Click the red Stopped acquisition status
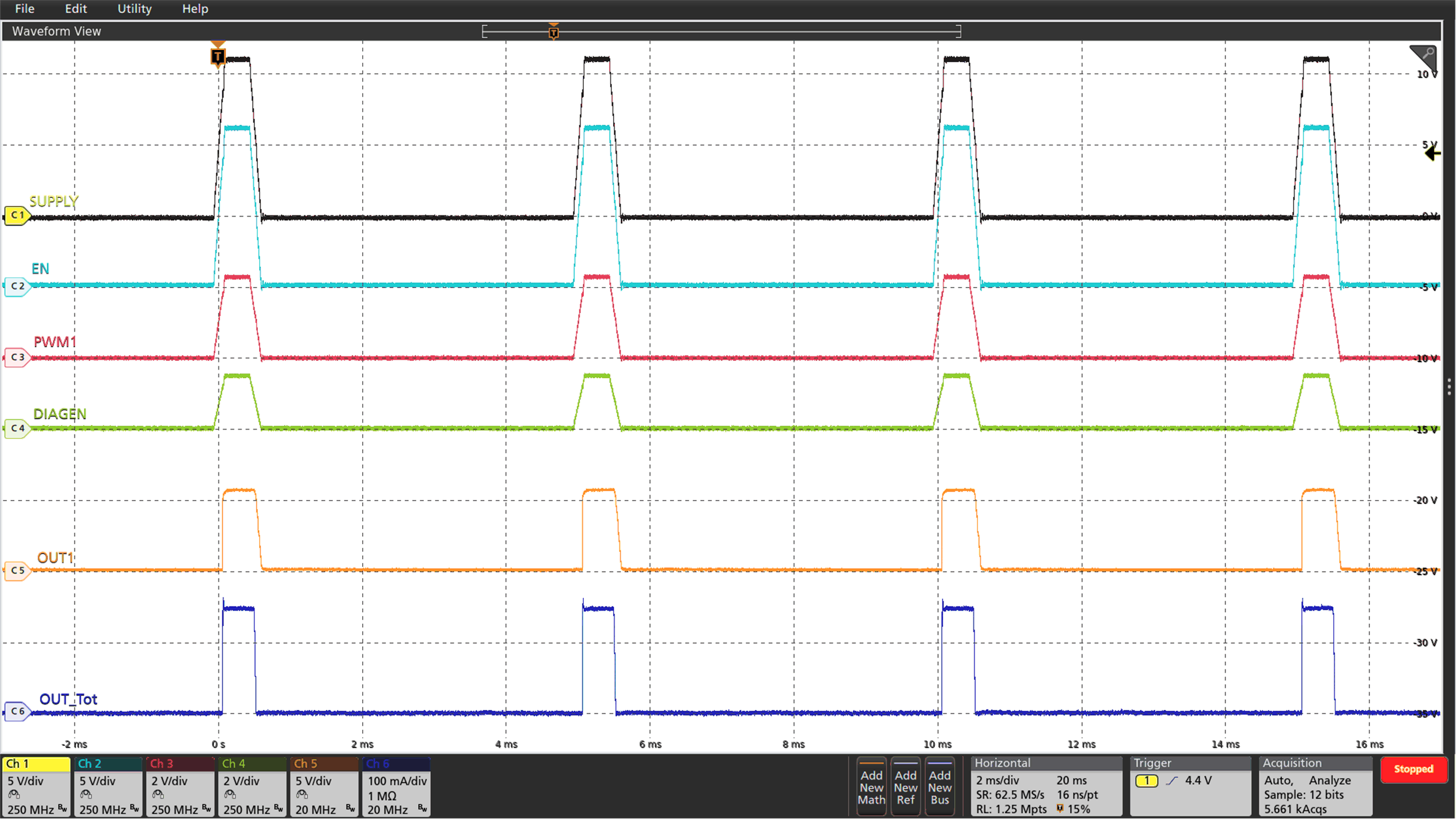This screenshot has height=819, width=1456. click(x=1414, y=769)
